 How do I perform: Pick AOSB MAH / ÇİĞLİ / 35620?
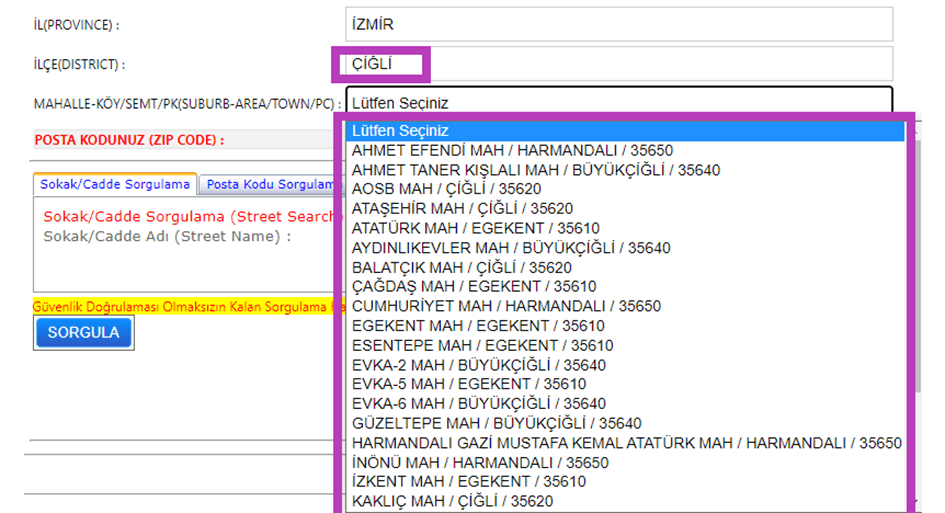coord(461,189)
